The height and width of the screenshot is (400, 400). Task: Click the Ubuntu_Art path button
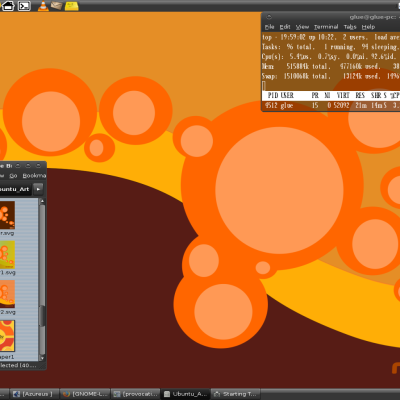click(15, 189)
